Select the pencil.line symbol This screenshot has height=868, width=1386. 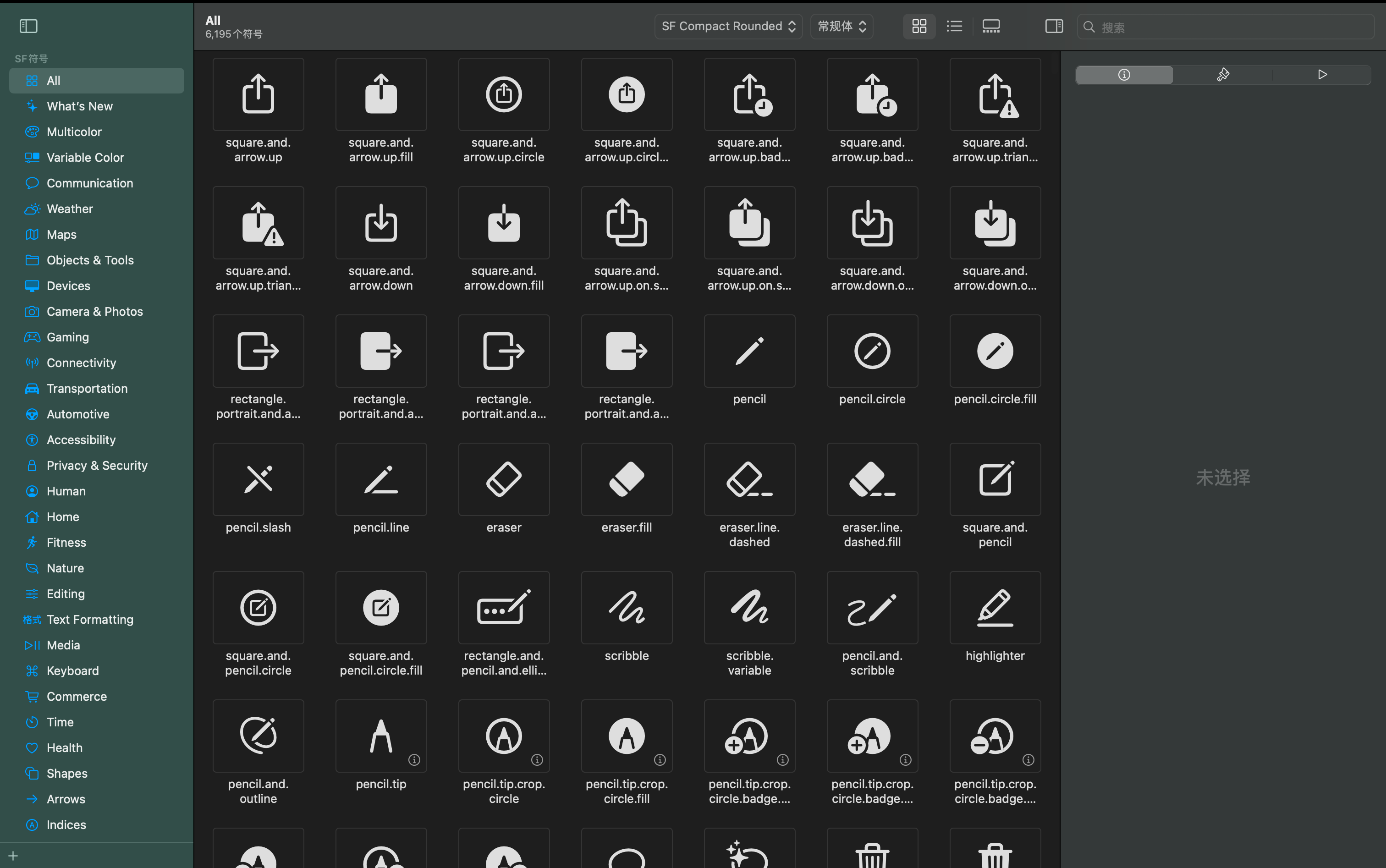(x=381, y=479)
